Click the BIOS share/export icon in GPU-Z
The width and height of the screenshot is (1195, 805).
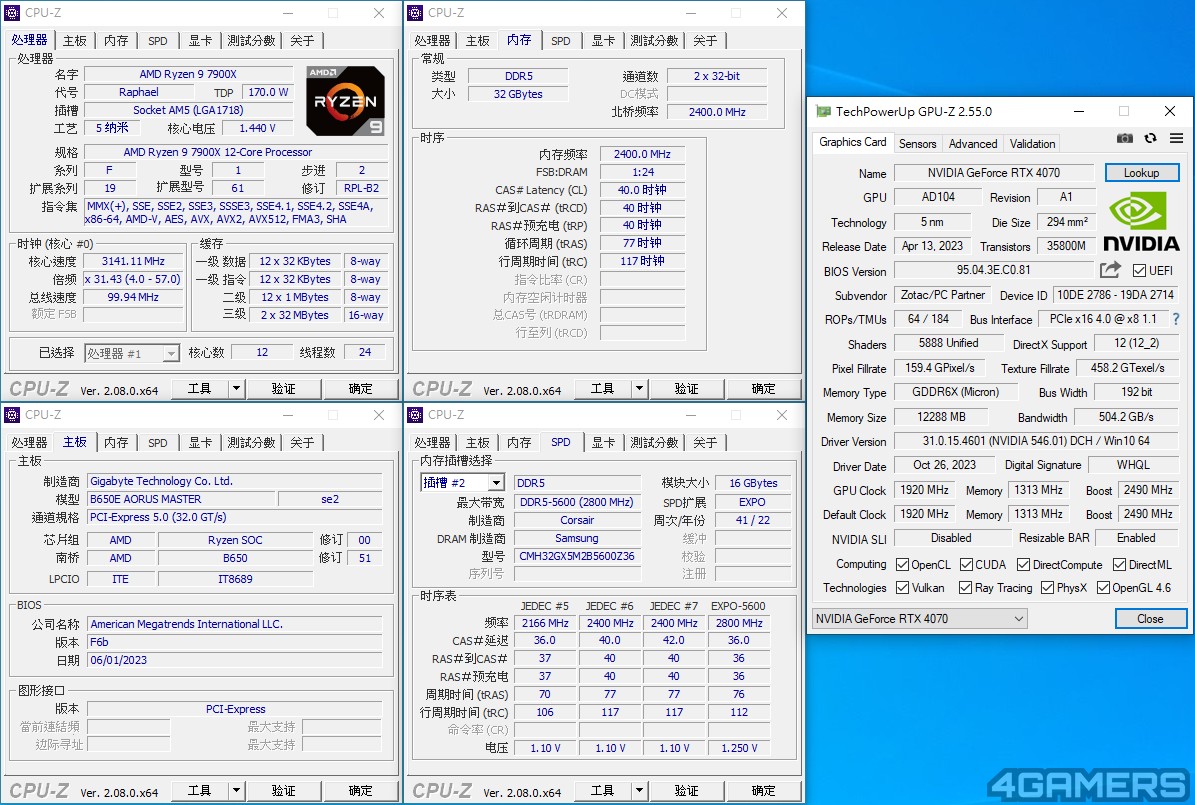coord(1110,270)
